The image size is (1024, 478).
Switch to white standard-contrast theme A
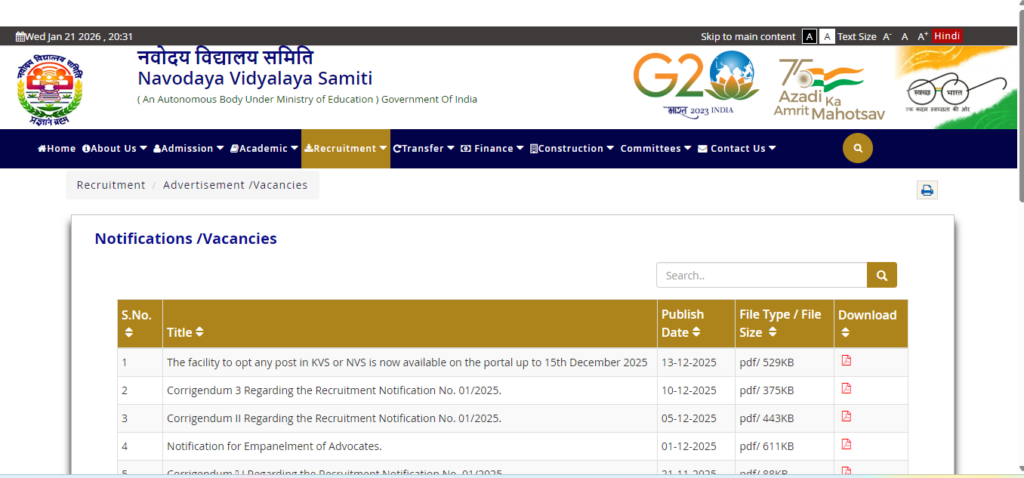click(827, 37)
